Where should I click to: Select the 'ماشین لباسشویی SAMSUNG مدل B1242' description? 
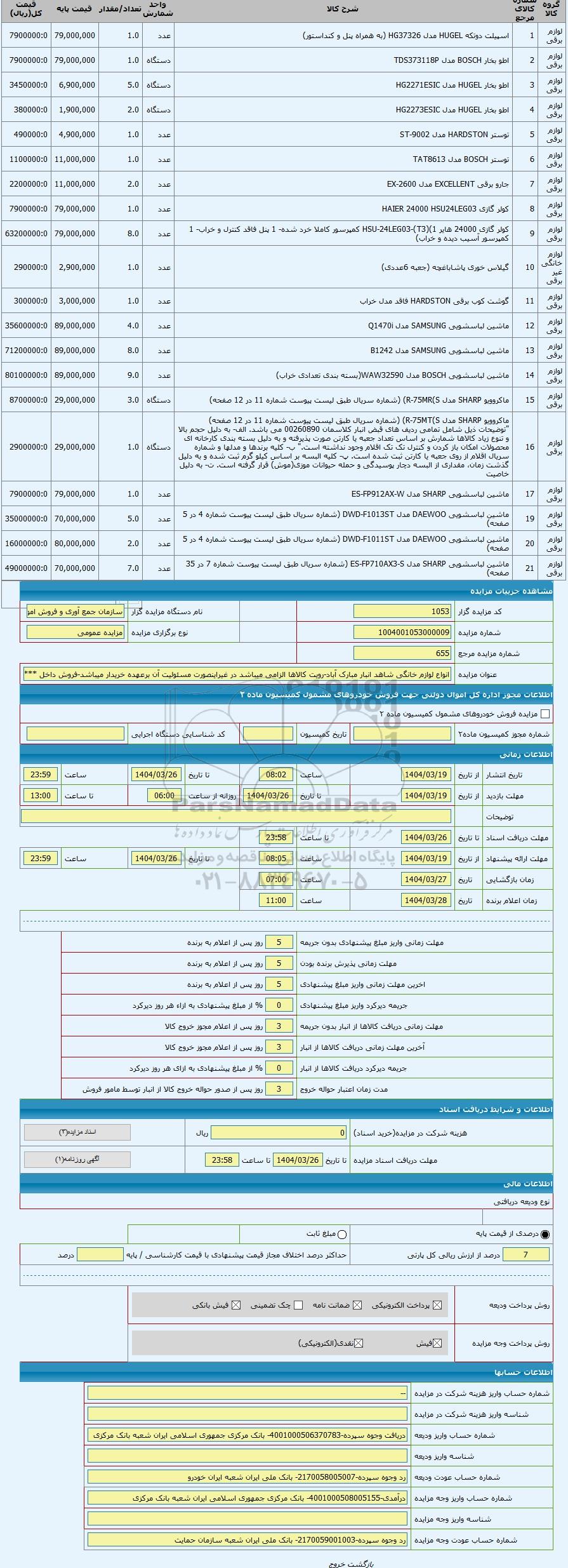tap(440, 351)
